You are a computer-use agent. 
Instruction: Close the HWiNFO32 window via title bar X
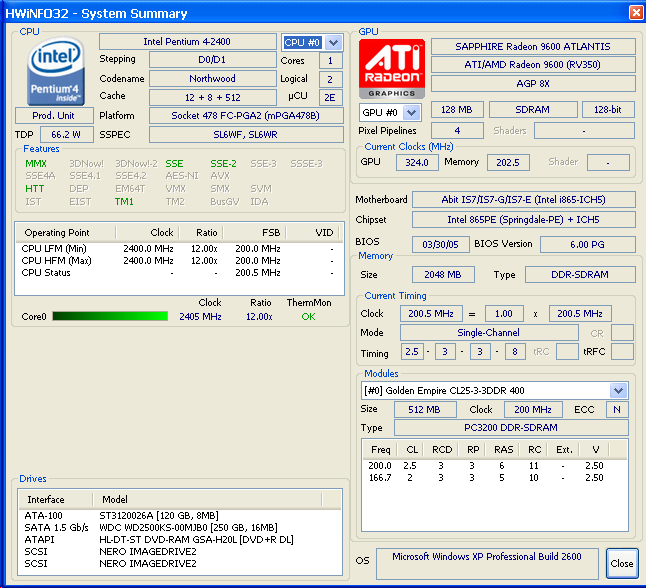pyautogui.click(x=636, y=13)
